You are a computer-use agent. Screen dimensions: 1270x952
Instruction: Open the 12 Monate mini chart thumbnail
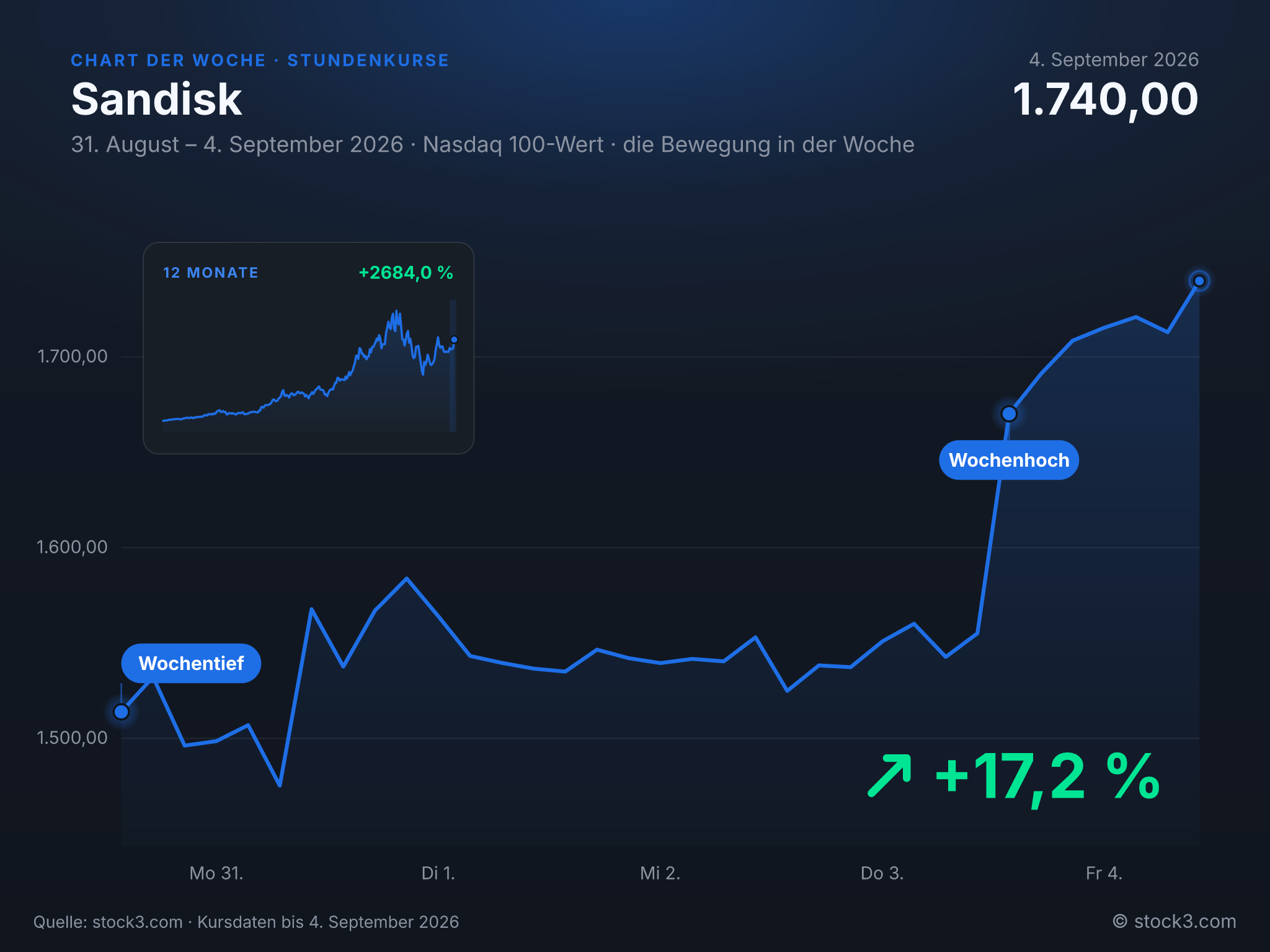(x=309, y=348)
